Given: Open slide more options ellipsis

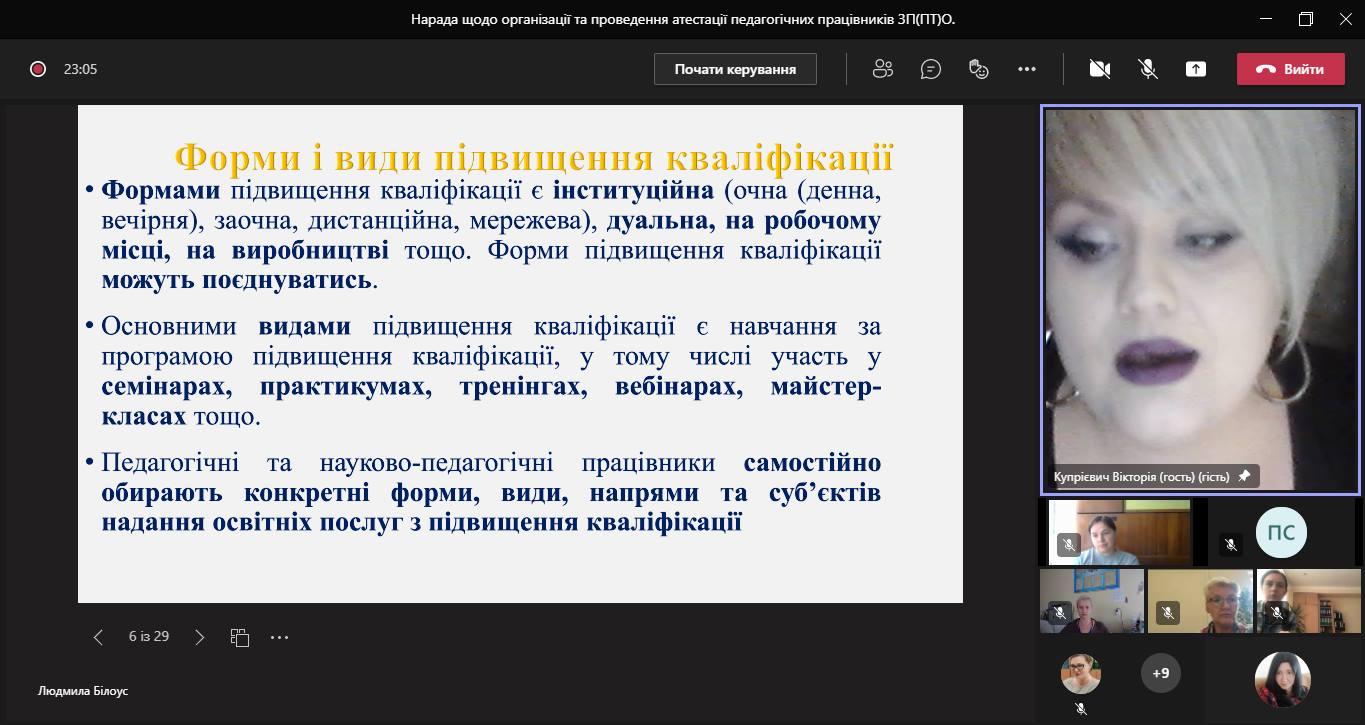Looking at the screenshot, I should pyautogui.click(x=280, y=637).
